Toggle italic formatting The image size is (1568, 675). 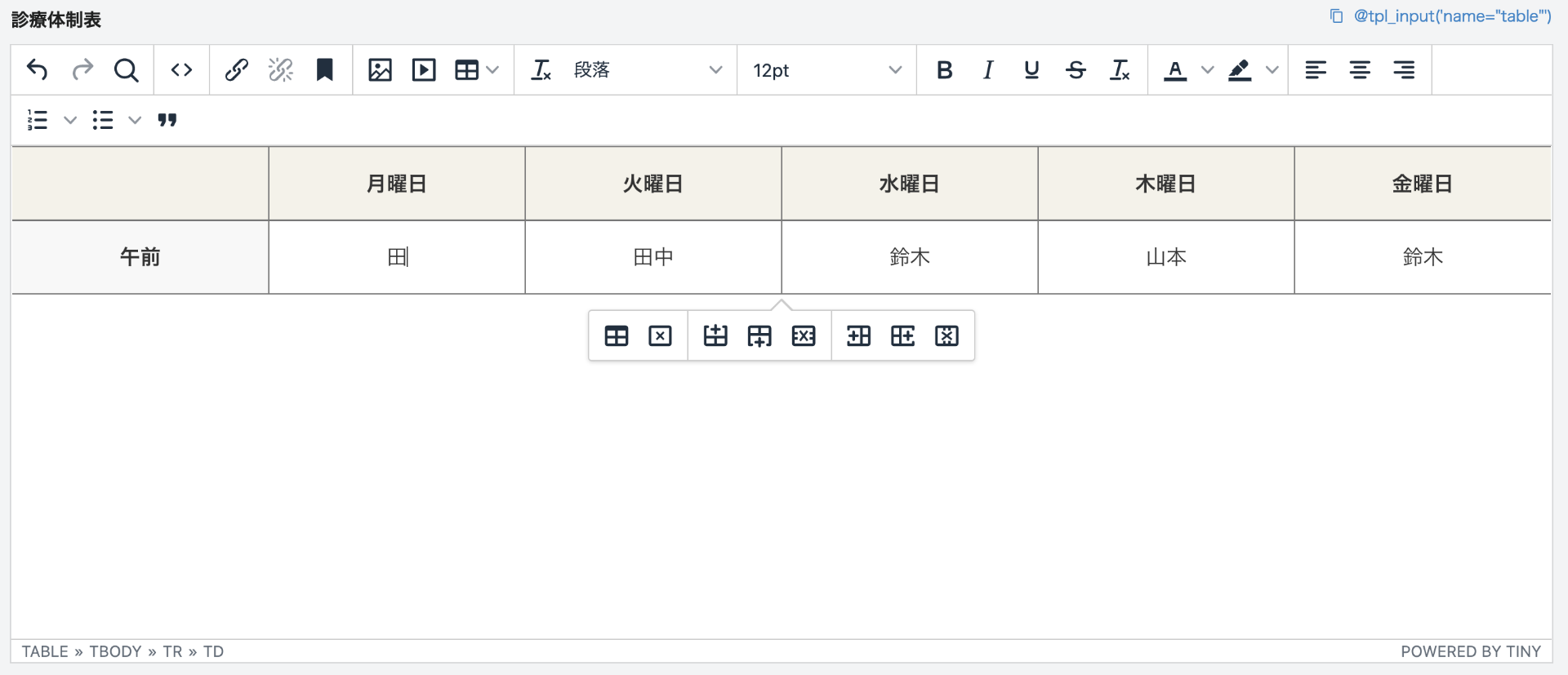pos(988,70)
